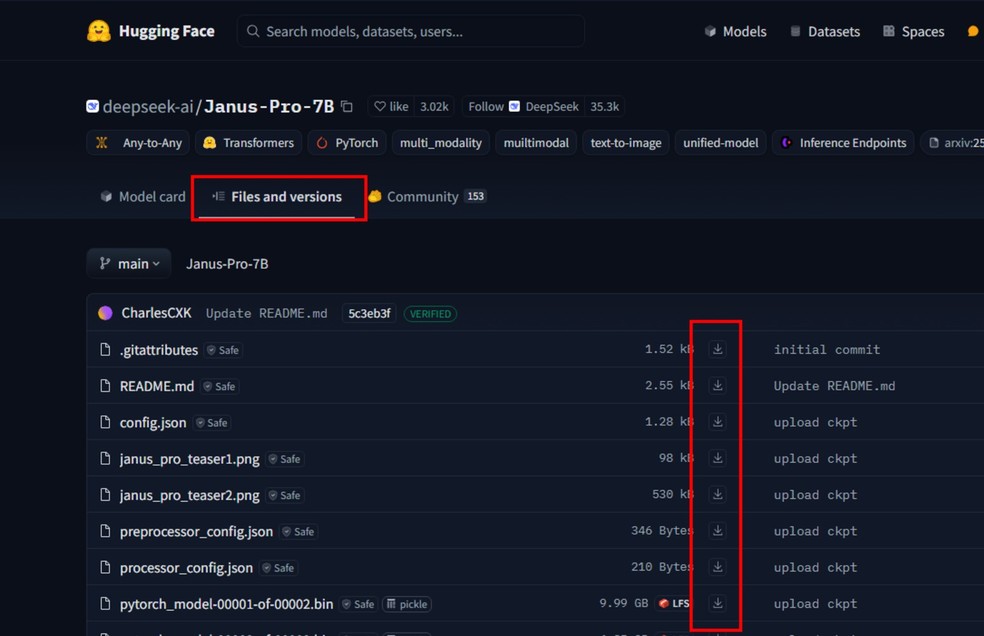The width and height of the screenshot is (984, 636).
Task: Open Datasets in the top navigation
Action: 825,31
